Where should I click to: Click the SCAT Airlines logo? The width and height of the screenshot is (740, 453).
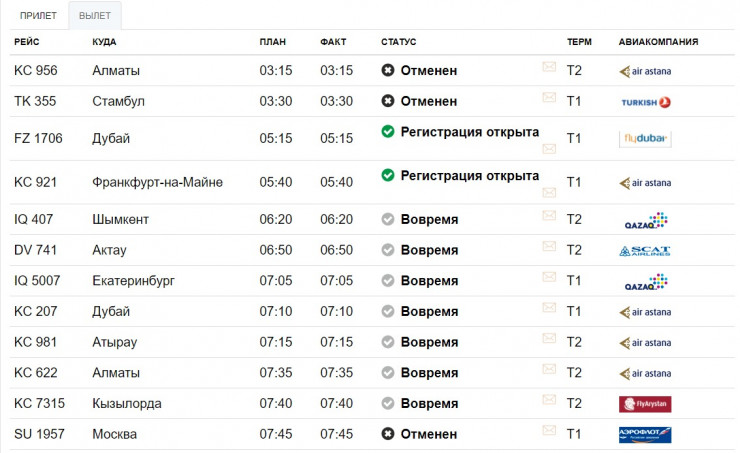[645, 250]
